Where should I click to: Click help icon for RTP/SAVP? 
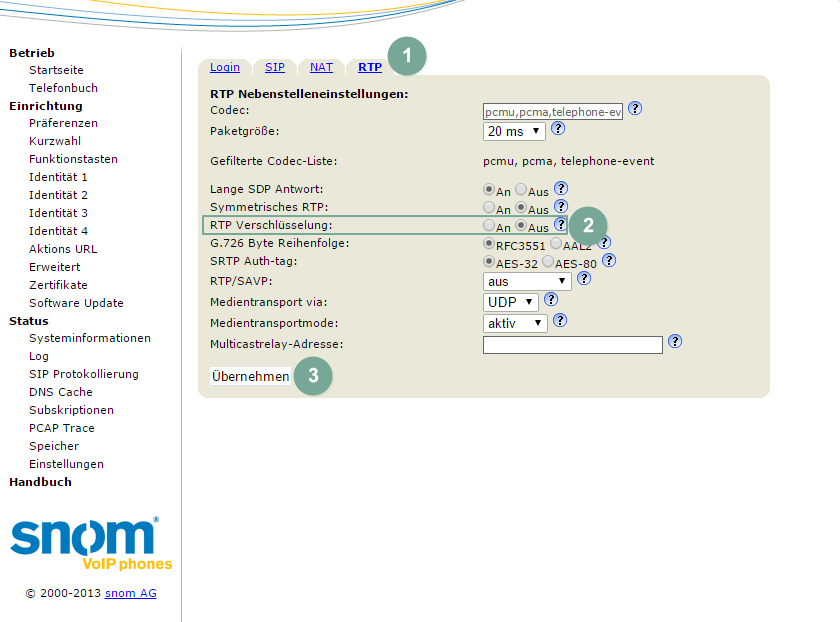click(x=584, y=279)
